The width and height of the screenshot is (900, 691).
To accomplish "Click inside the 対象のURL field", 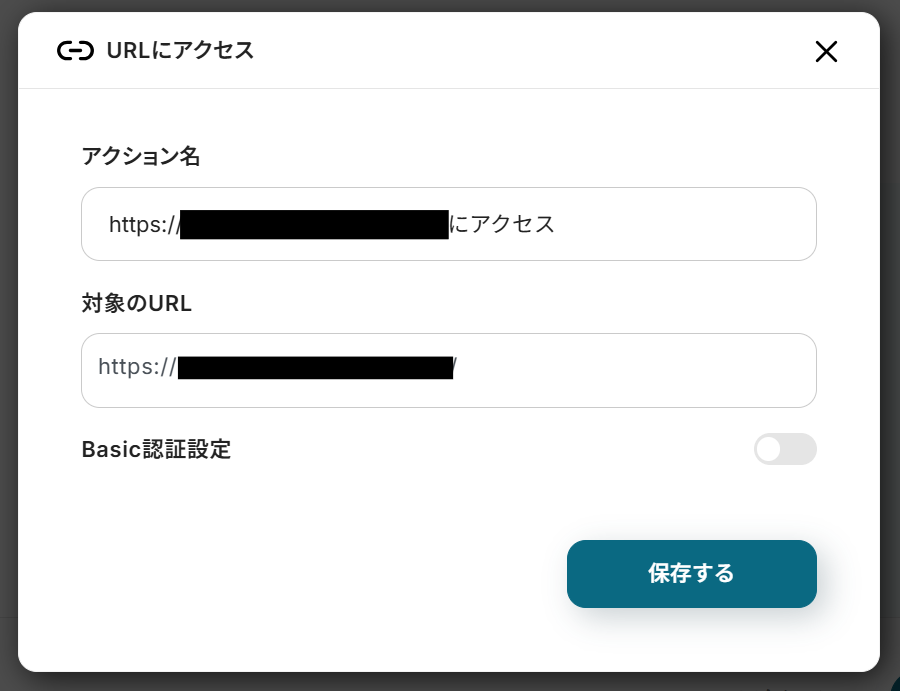I will 449,370.
